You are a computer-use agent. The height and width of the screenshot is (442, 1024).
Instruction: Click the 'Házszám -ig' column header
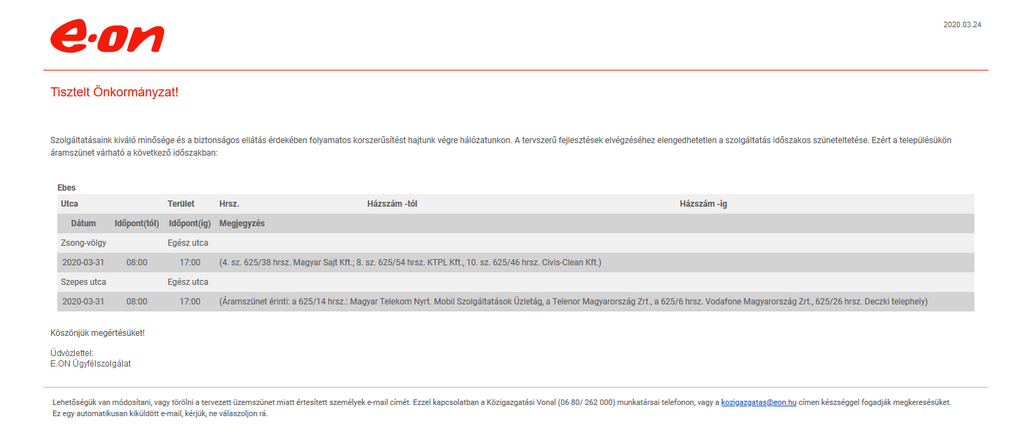point(703,204)
